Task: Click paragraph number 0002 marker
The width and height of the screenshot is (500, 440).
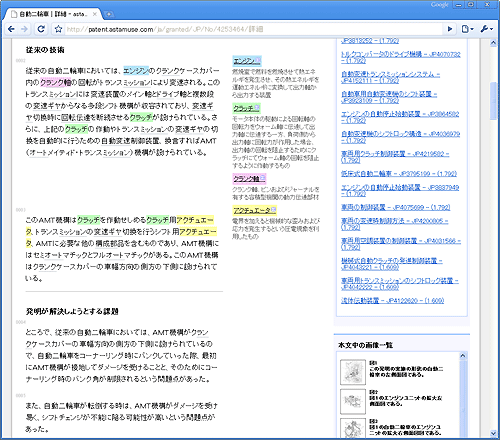Action: pos(20,60)
